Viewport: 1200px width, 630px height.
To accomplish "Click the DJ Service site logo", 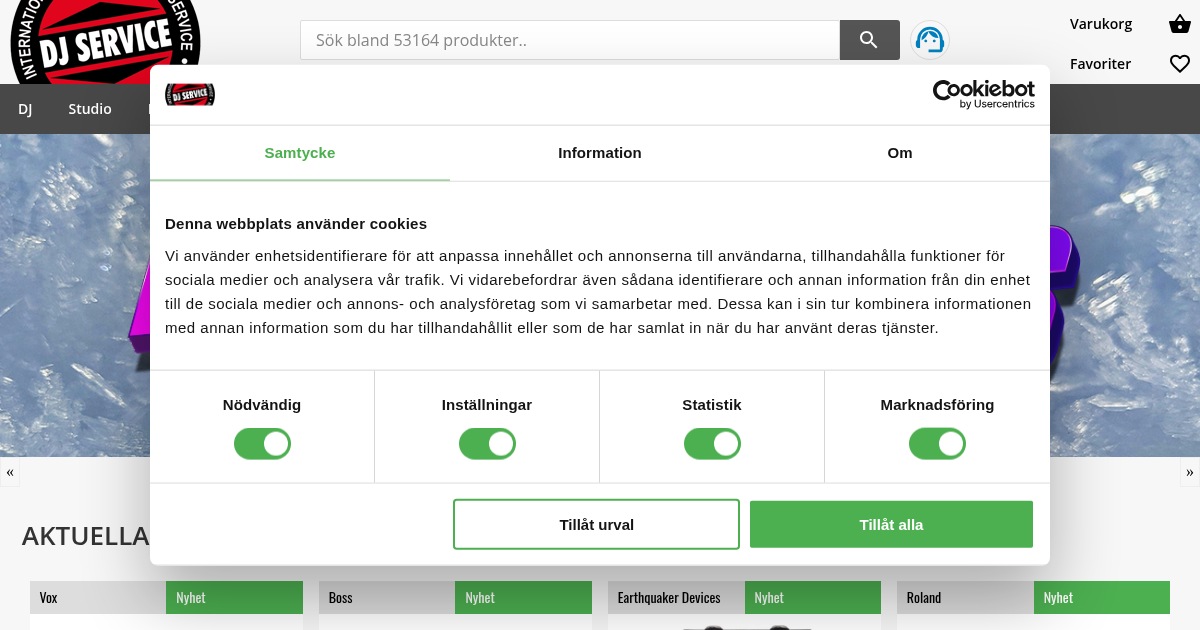I will pyautogui.click(x=105, y=40).
